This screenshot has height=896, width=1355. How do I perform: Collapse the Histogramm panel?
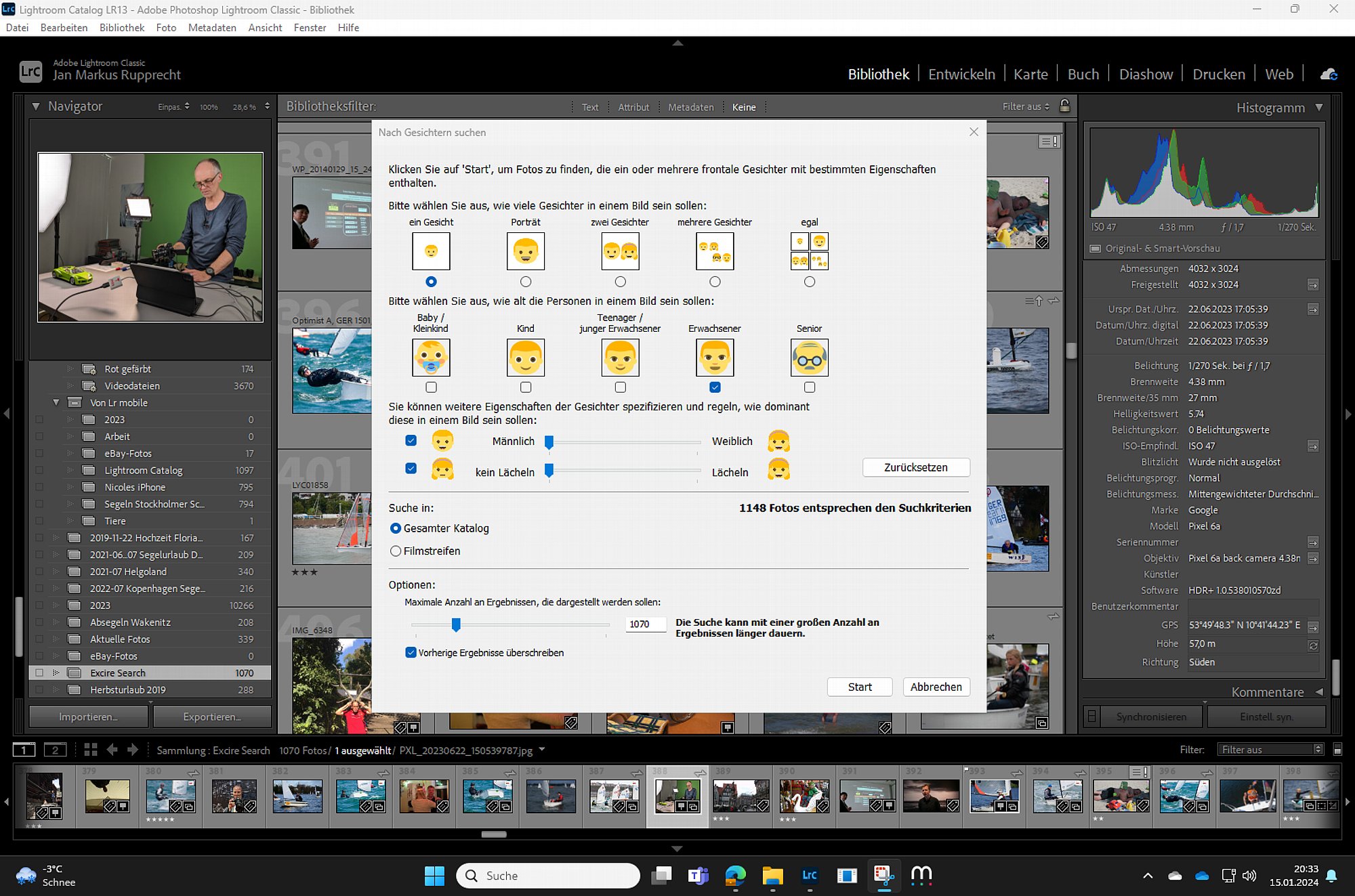pyautogui.click(x=1318, y=107)
